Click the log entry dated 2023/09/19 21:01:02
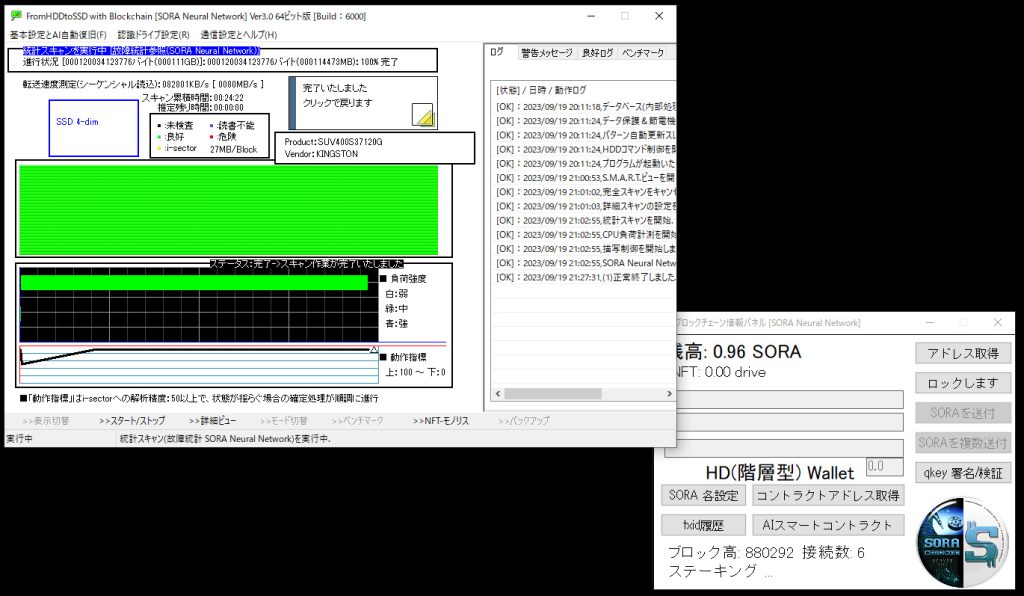1024x596 pixels. [x=586, y=192]
